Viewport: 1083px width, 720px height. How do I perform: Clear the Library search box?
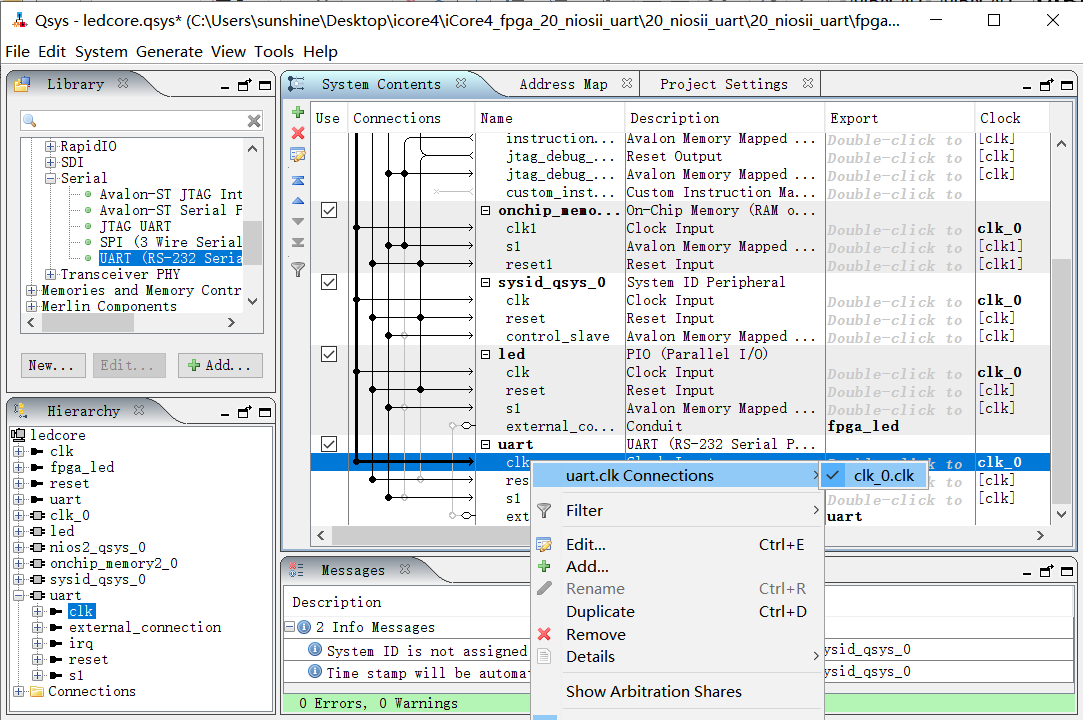click(254, 121)
